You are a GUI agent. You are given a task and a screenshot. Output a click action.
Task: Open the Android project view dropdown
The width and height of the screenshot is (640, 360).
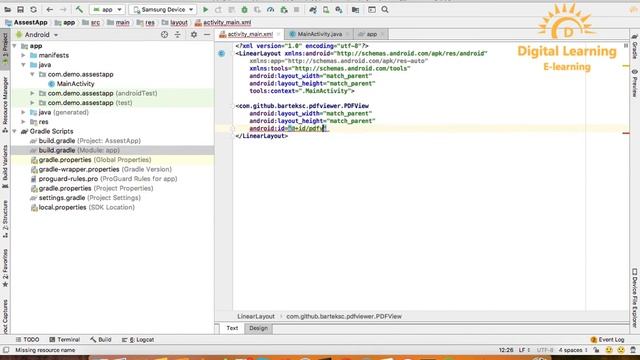(x=37, y=35)
